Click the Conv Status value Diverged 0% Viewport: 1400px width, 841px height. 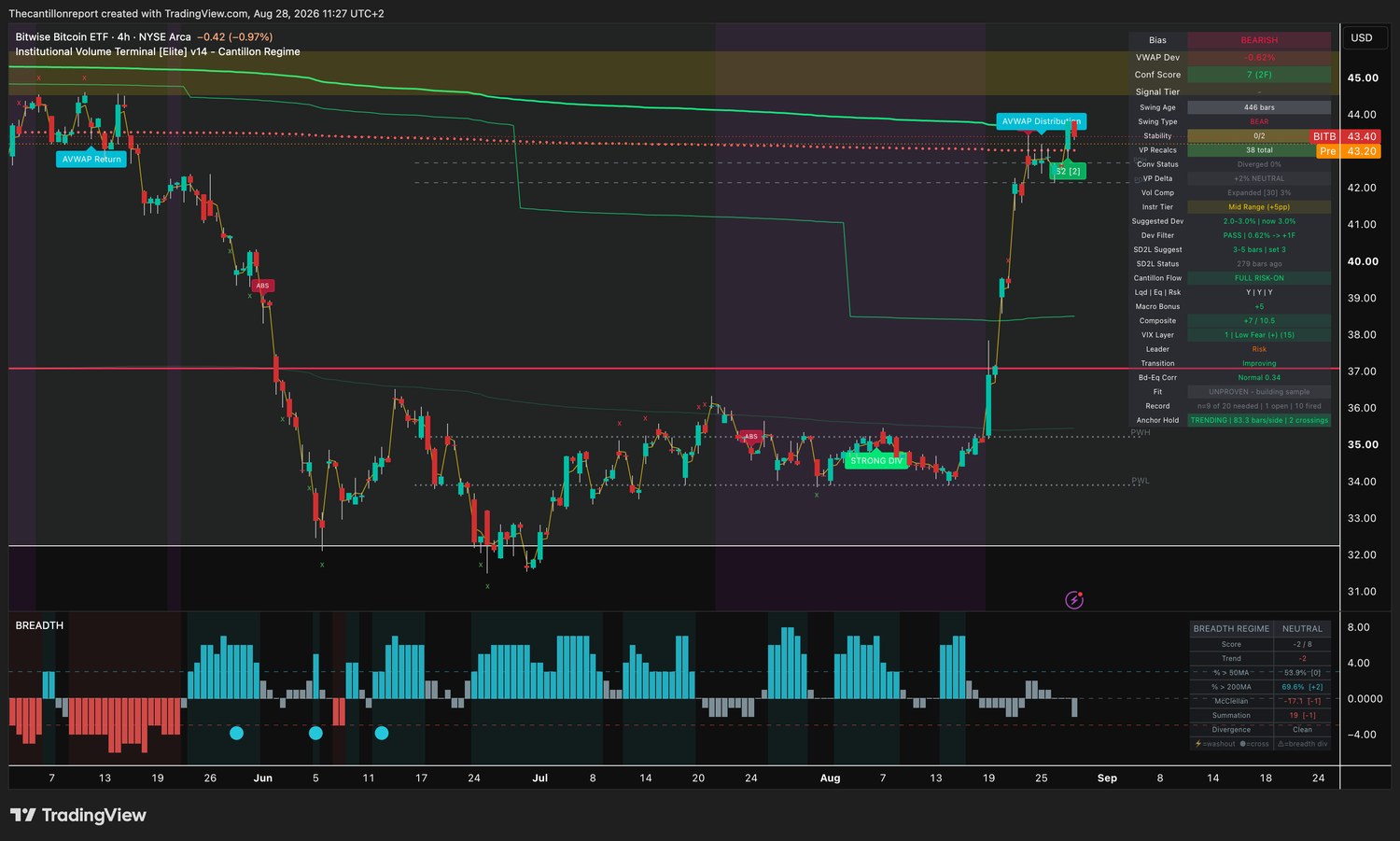1259,164
